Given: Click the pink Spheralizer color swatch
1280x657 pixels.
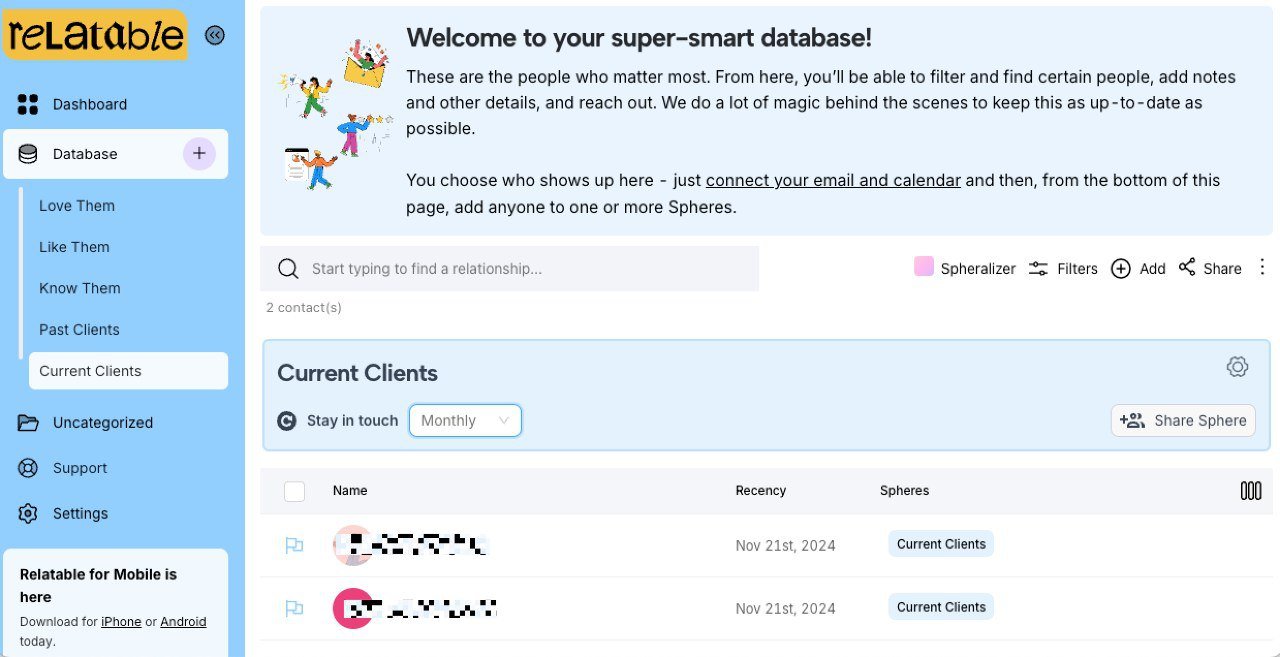Looking at the screenshot, I should [x=924, y=267].
